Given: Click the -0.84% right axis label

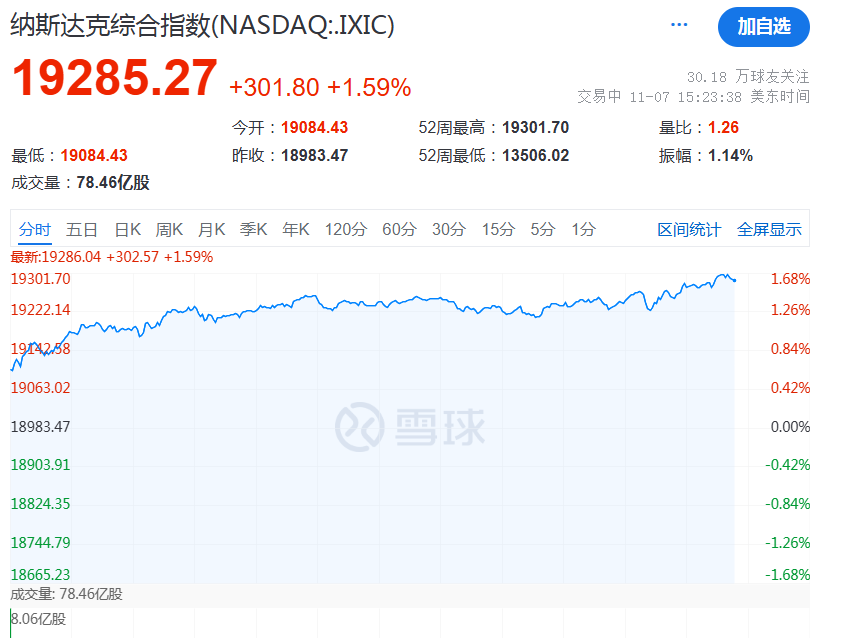Looking at the screenshot, I should coord(788,504).
